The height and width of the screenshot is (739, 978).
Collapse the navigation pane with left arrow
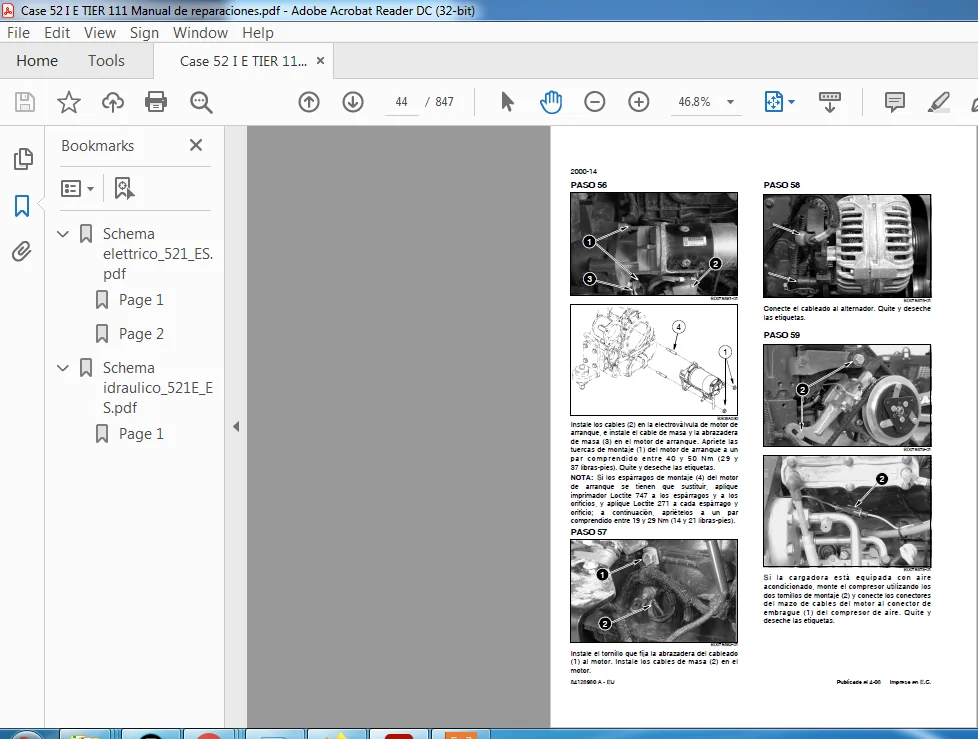coord(236,427)
